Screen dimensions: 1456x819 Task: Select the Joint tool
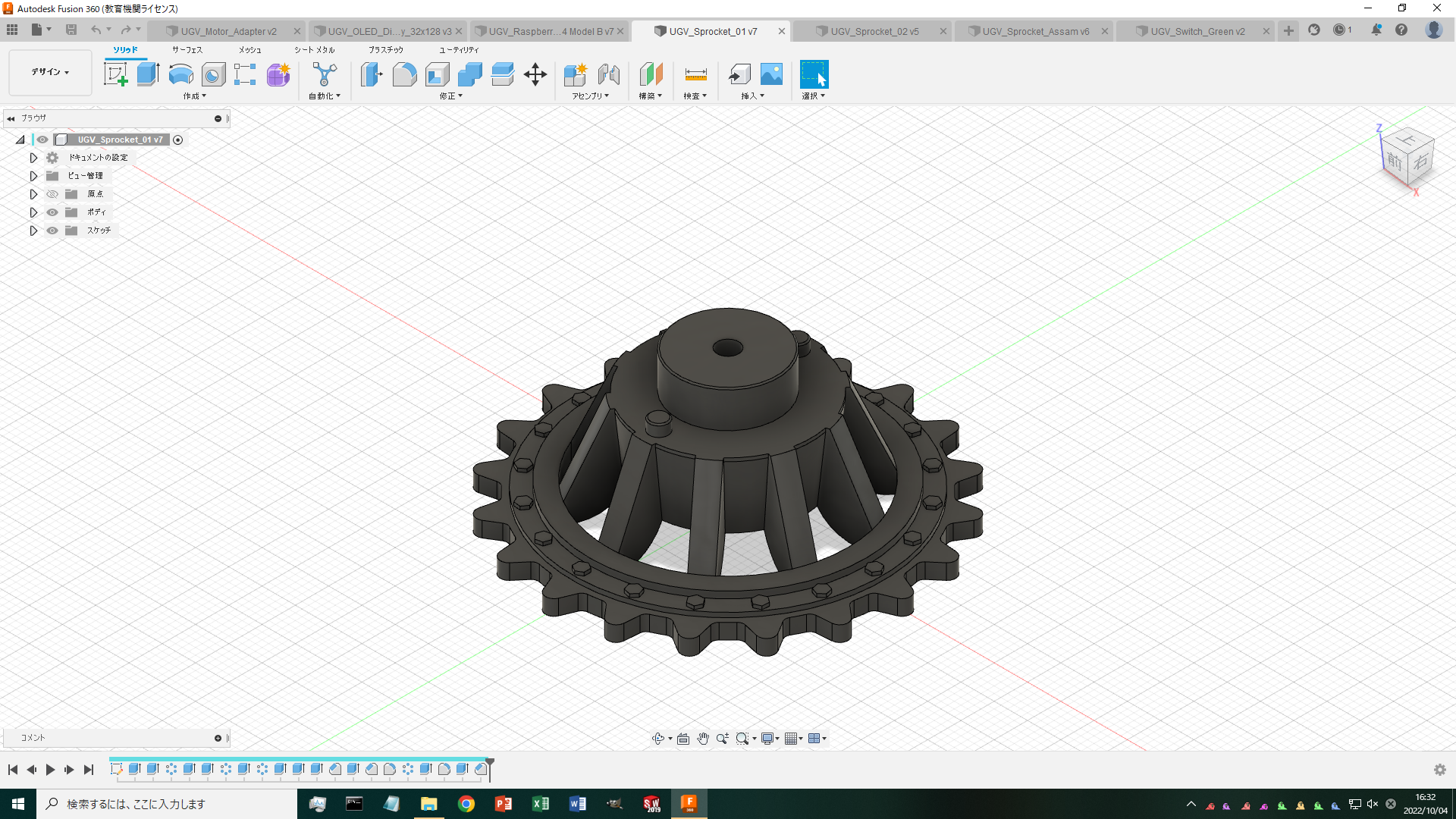[x=609, y=74]
